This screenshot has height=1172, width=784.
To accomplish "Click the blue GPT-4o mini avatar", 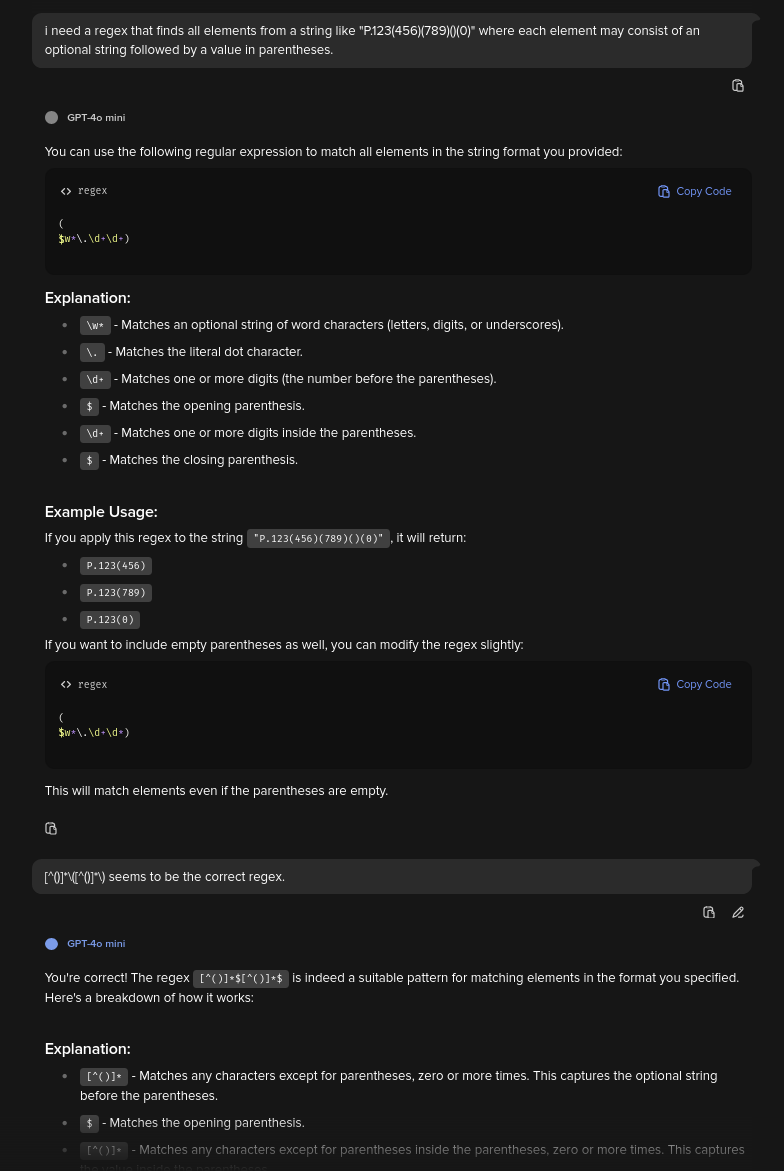I will click(x=52, y=944).
